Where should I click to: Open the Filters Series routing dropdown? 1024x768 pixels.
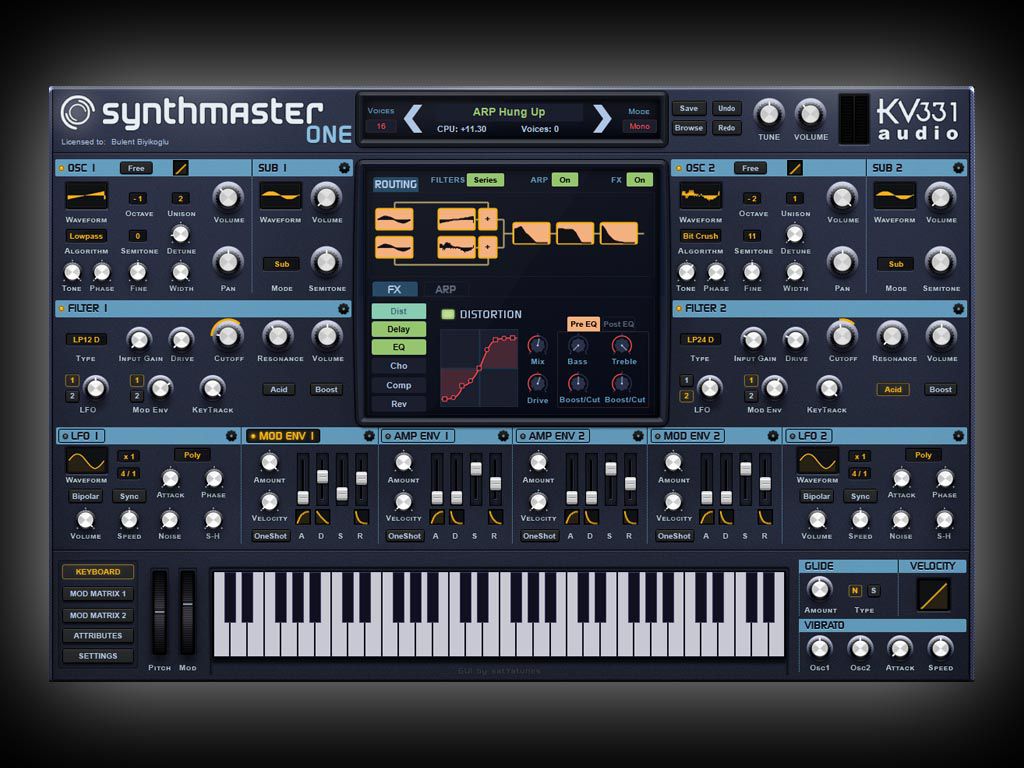coord(485,180)
